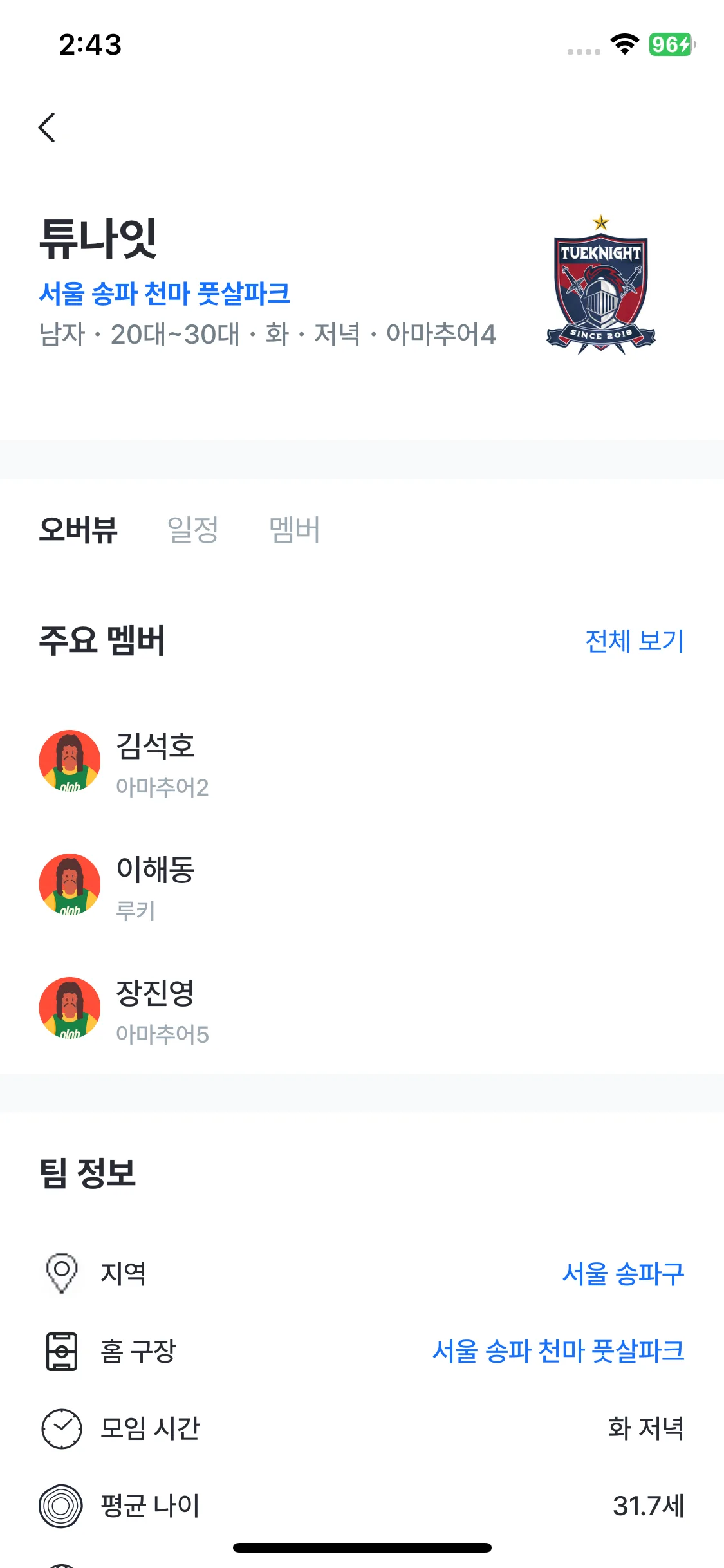Image resolution: width=724 pixels, height=1568 pixels.
Task: Tap the average age ring icon
Action: click(62, 1506)
